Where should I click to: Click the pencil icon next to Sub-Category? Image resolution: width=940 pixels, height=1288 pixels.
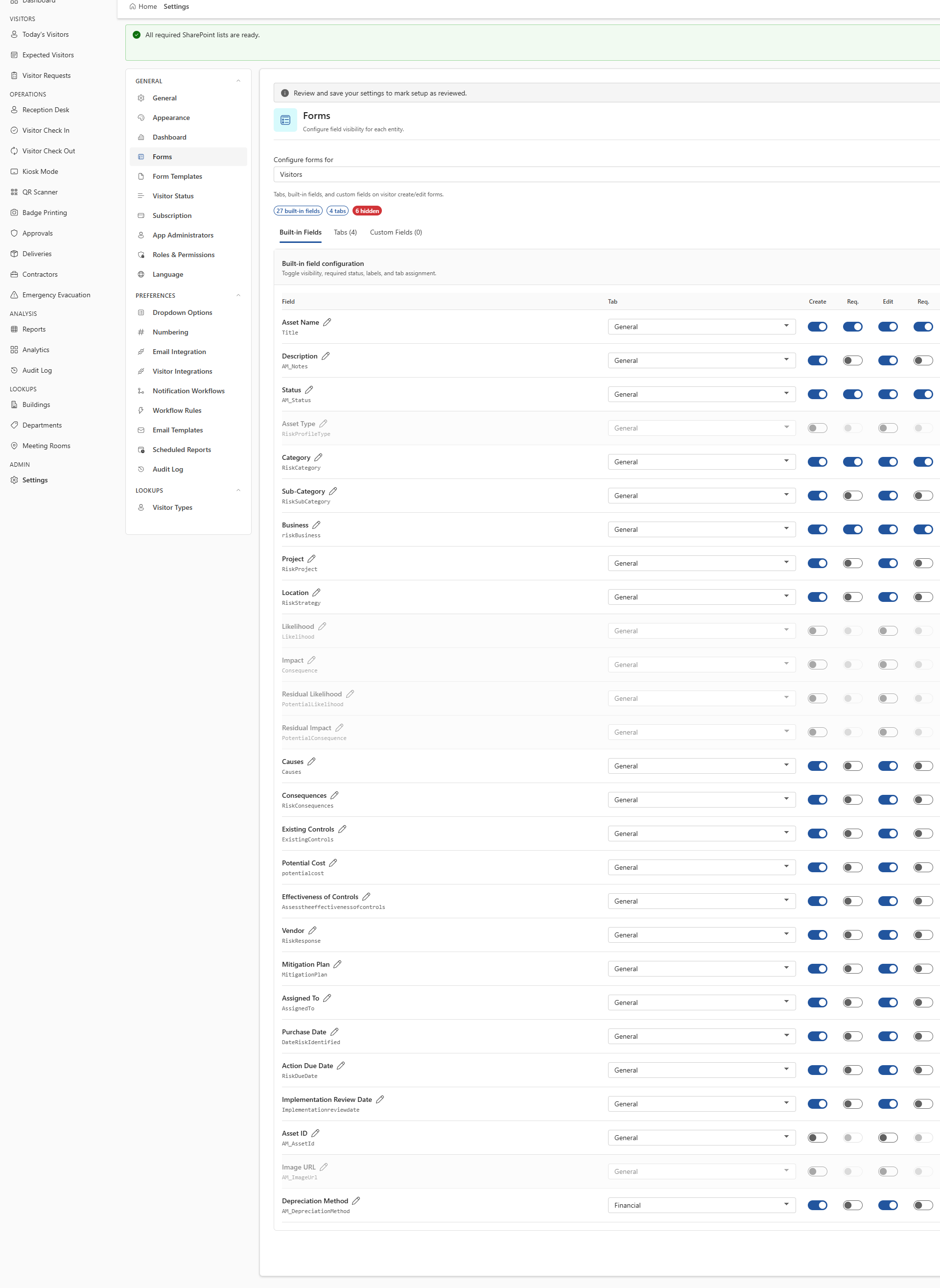click(333, 491)
